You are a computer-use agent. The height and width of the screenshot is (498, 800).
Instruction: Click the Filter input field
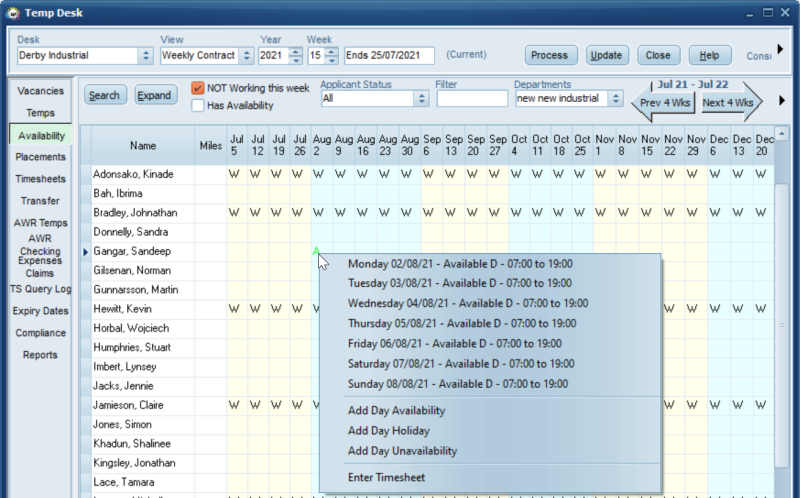click(472, 98)
